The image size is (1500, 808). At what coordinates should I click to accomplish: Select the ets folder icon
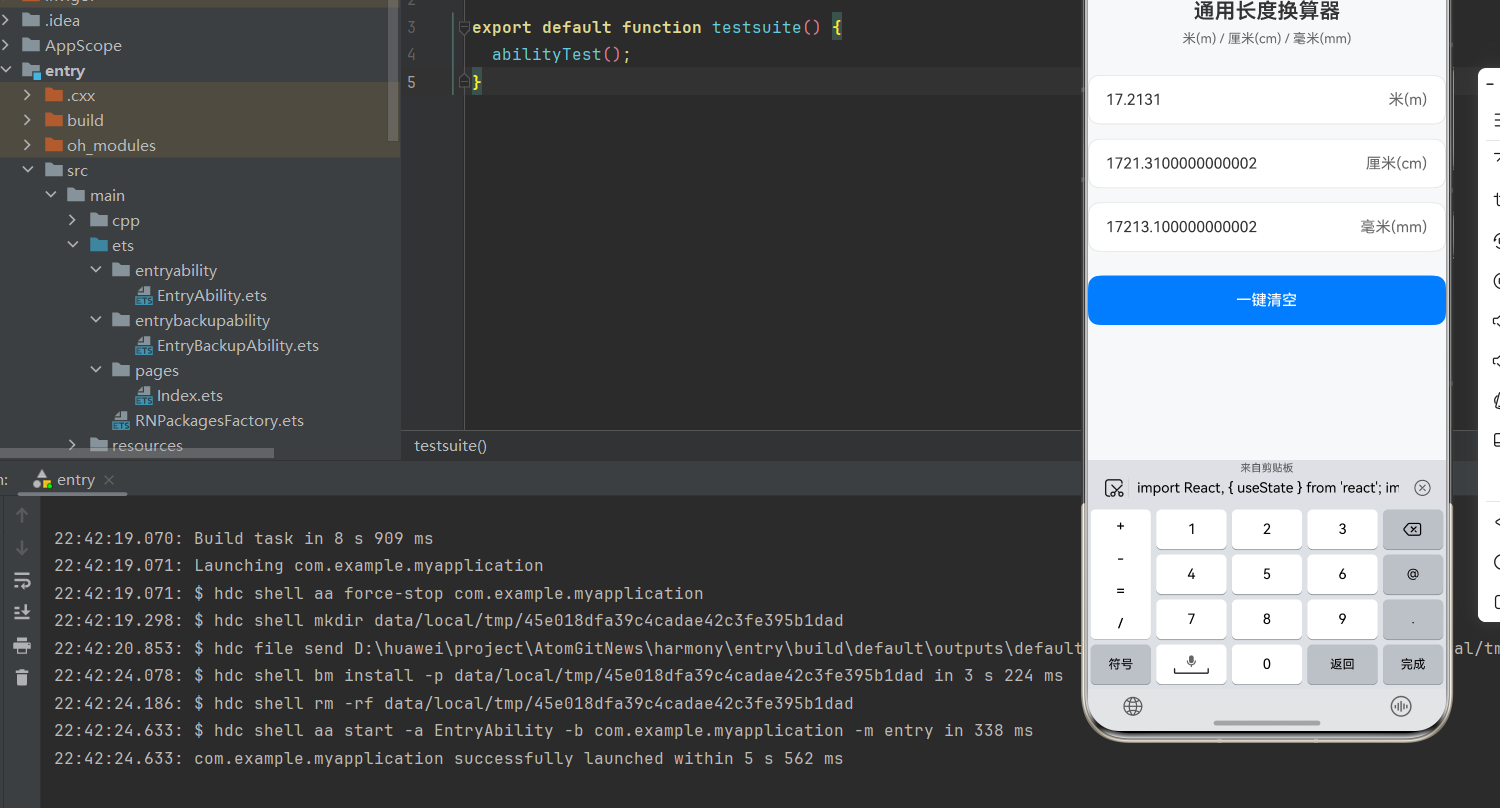[x=99, y=245]
